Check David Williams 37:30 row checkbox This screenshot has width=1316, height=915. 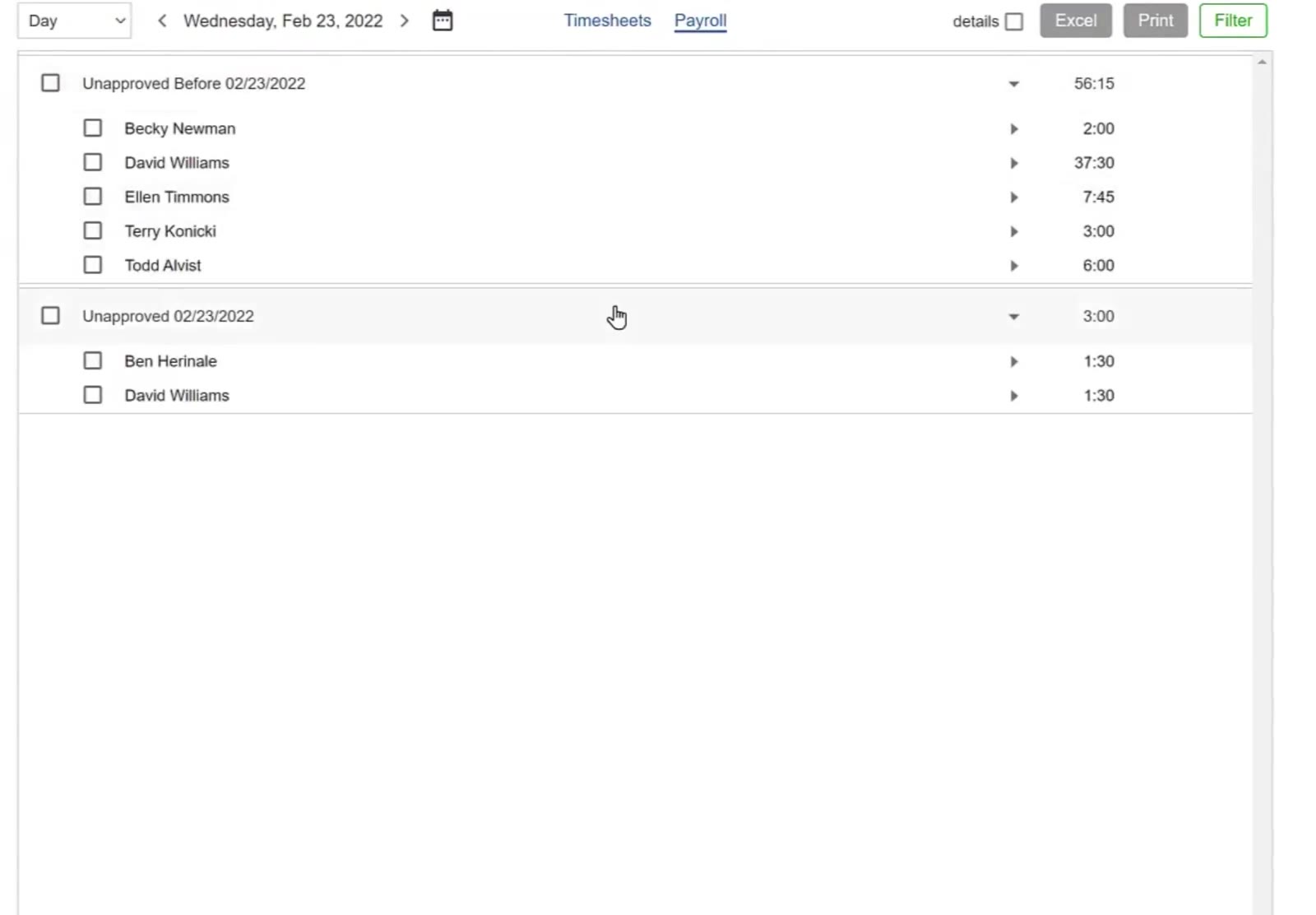(93, 163)
